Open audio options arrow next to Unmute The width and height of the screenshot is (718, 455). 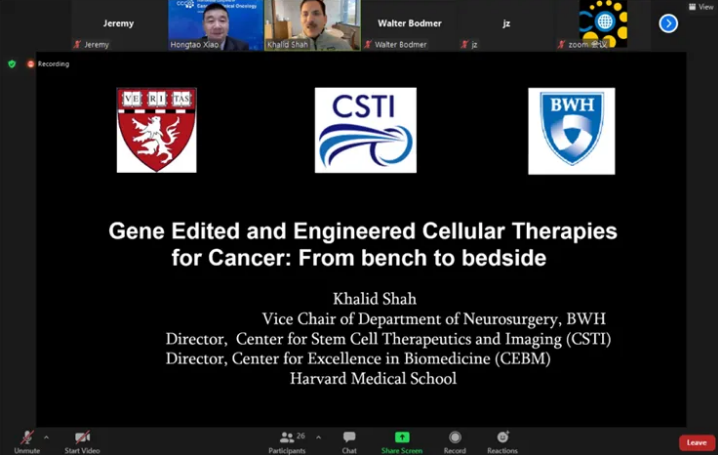pos(46,438)
